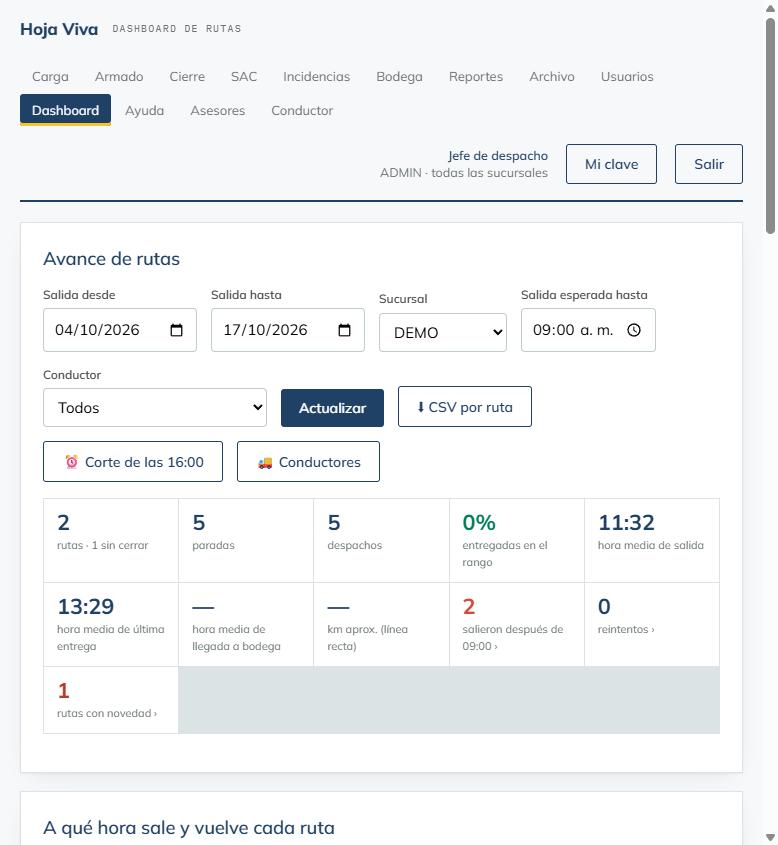Open the Archivo tab

point(552,77)
